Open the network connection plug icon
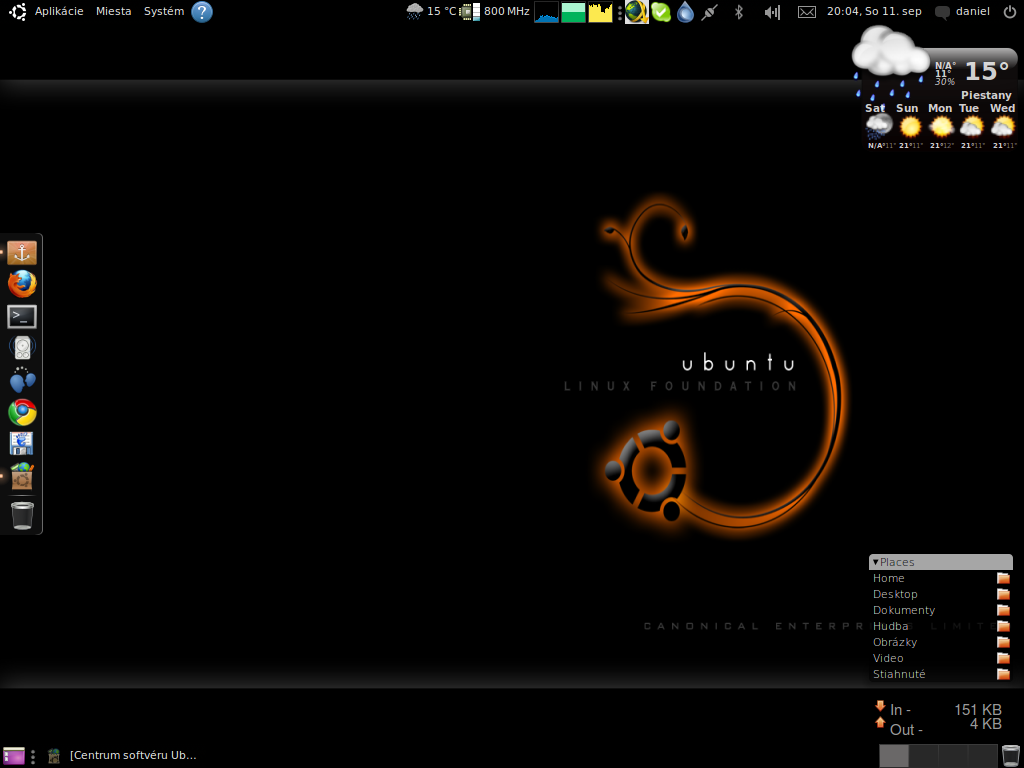Screen dimensions: 1024x768 pyautogui.click(x=710, y=12)
